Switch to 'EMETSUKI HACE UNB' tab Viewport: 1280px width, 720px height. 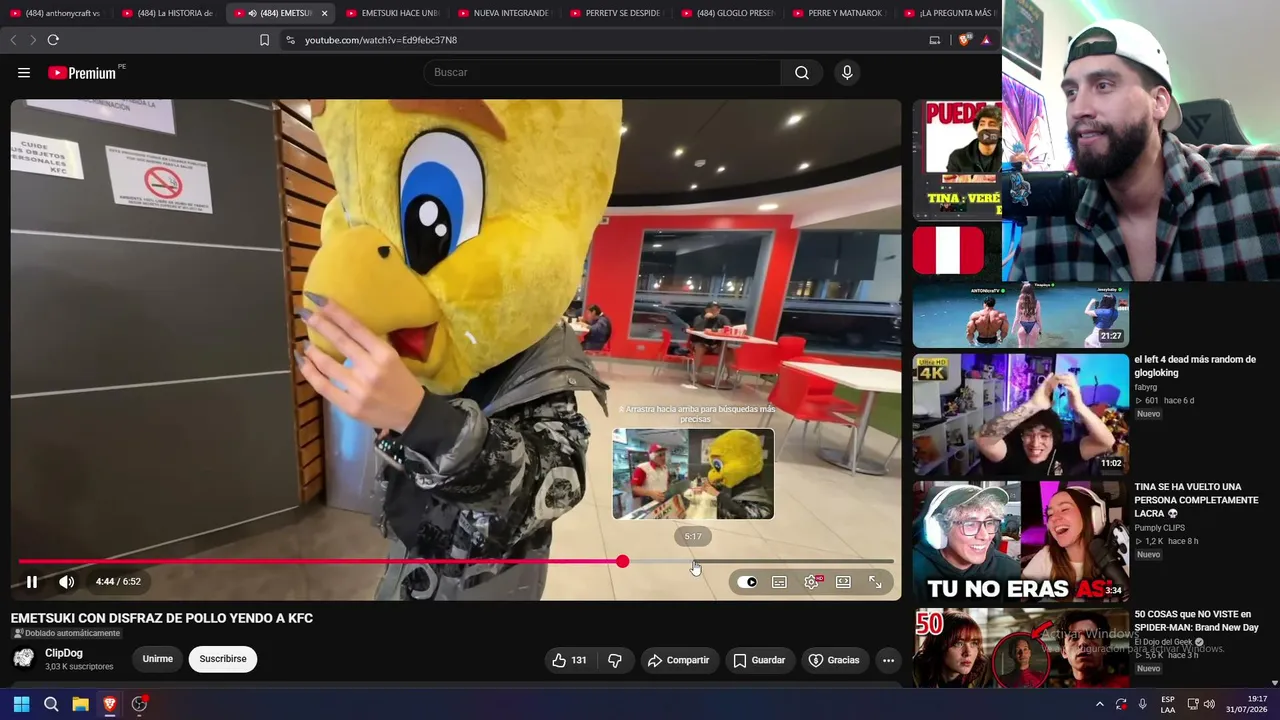[392, 13]
